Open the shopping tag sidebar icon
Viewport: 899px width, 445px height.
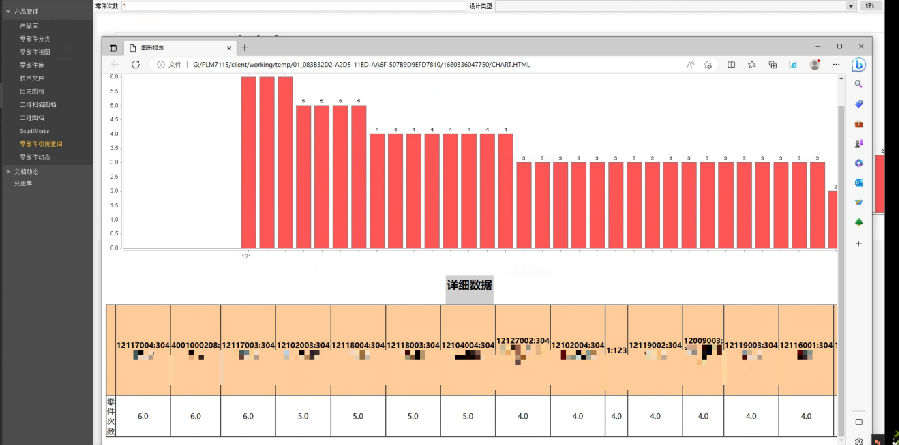pyautogui.click(x=858, y=104)
